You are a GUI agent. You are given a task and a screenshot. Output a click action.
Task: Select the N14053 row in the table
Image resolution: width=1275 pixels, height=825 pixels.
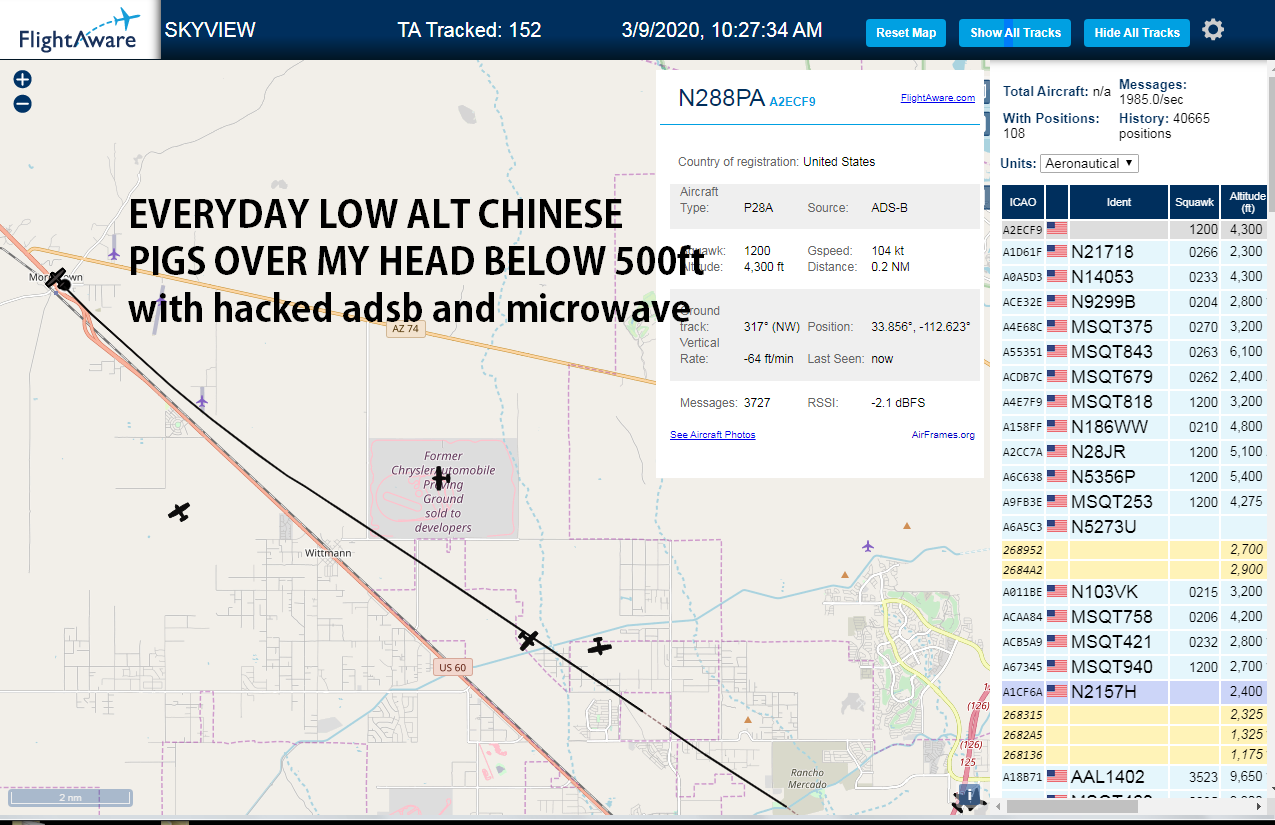[1135, 276]
